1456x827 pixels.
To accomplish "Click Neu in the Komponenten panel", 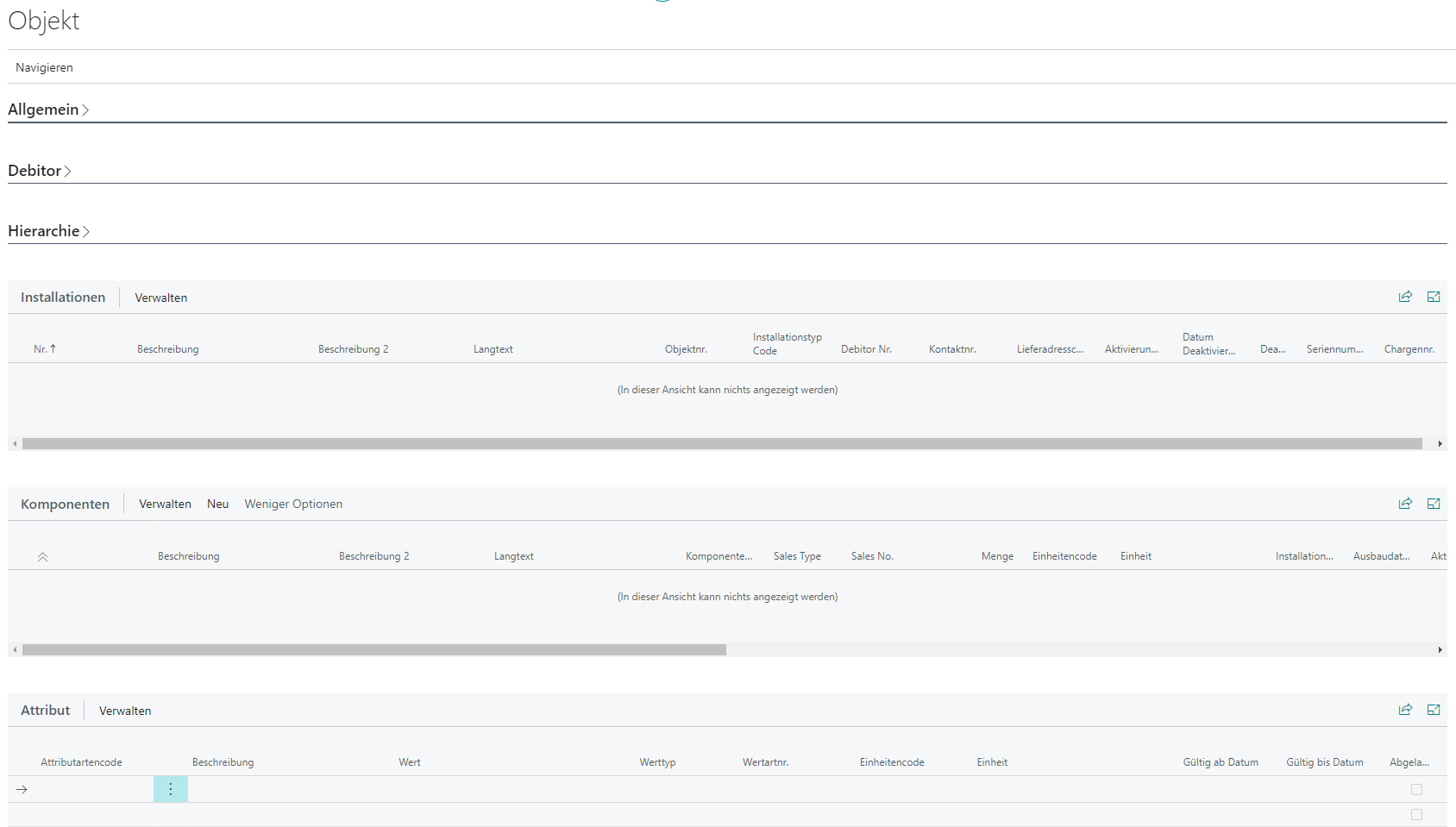I will pyautogui.click(x=217, y=504).
